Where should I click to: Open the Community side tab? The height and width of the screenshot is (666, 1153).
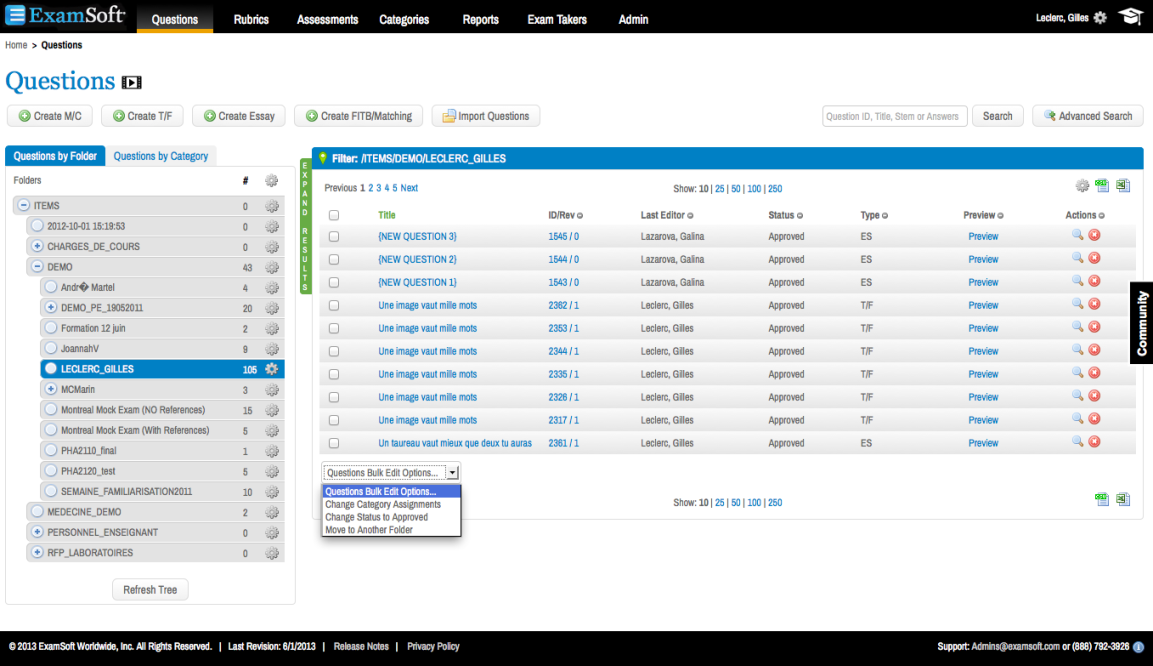click(x=1141, y=323)
